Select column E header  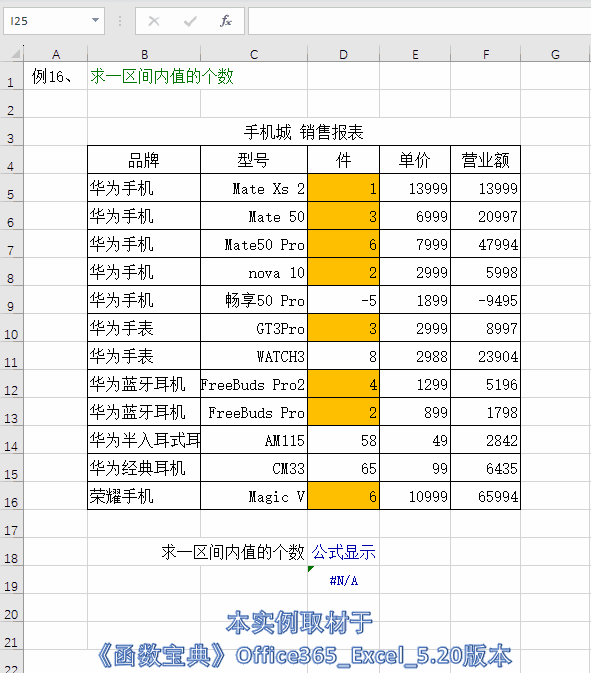click(x=415, y=54)
